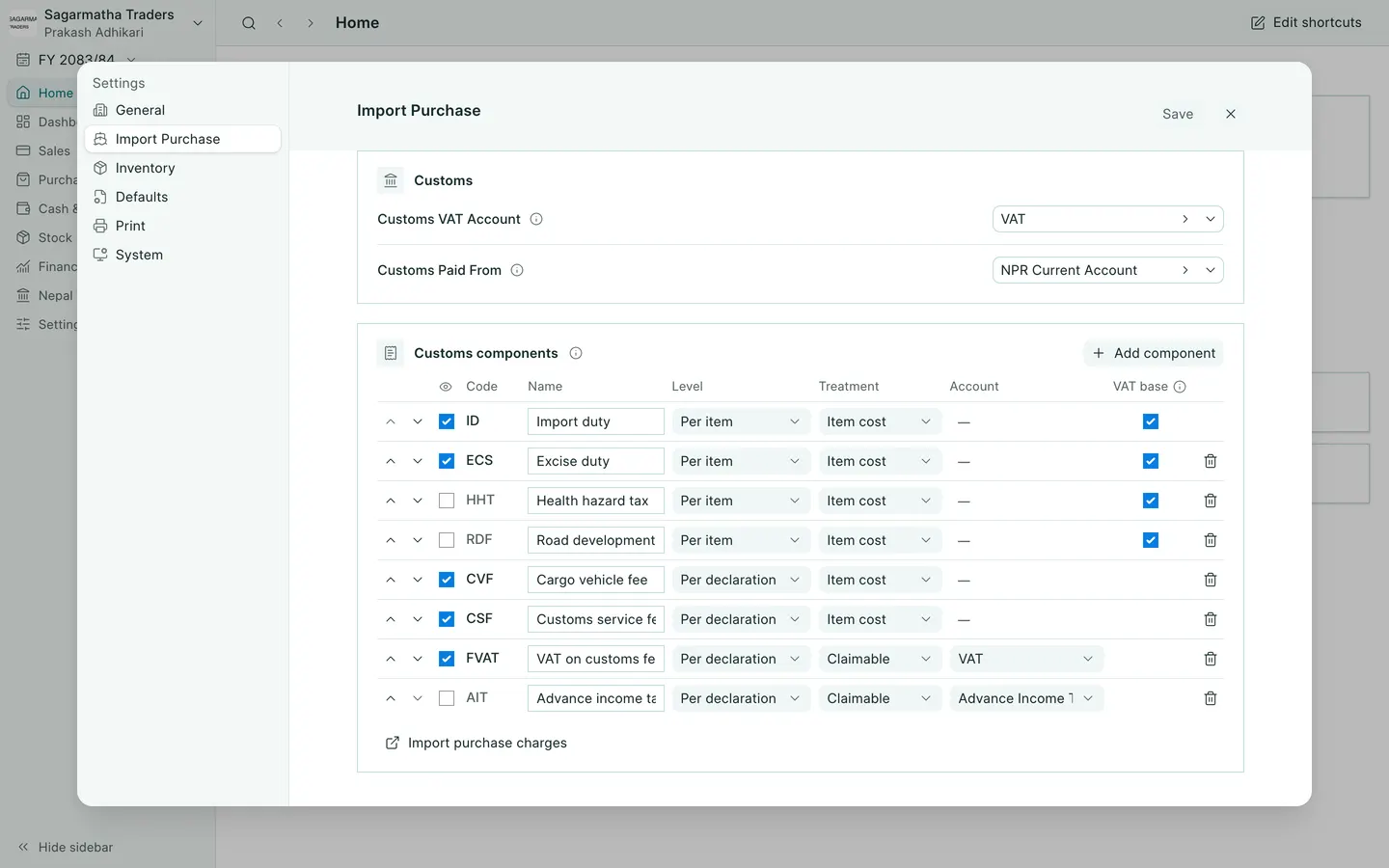This screenshot has width=1389, height=868.
Task: Open Account dropdown for FVAT row
Action: click(1026, 659)
